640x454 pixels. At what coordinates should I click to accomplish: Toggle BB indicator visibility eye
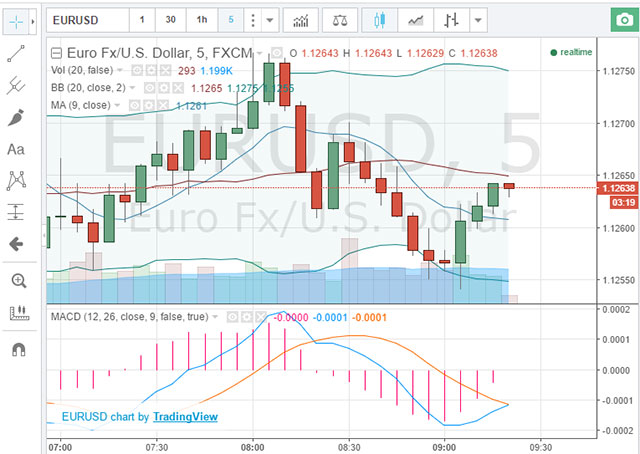click(x=150, y=88)
